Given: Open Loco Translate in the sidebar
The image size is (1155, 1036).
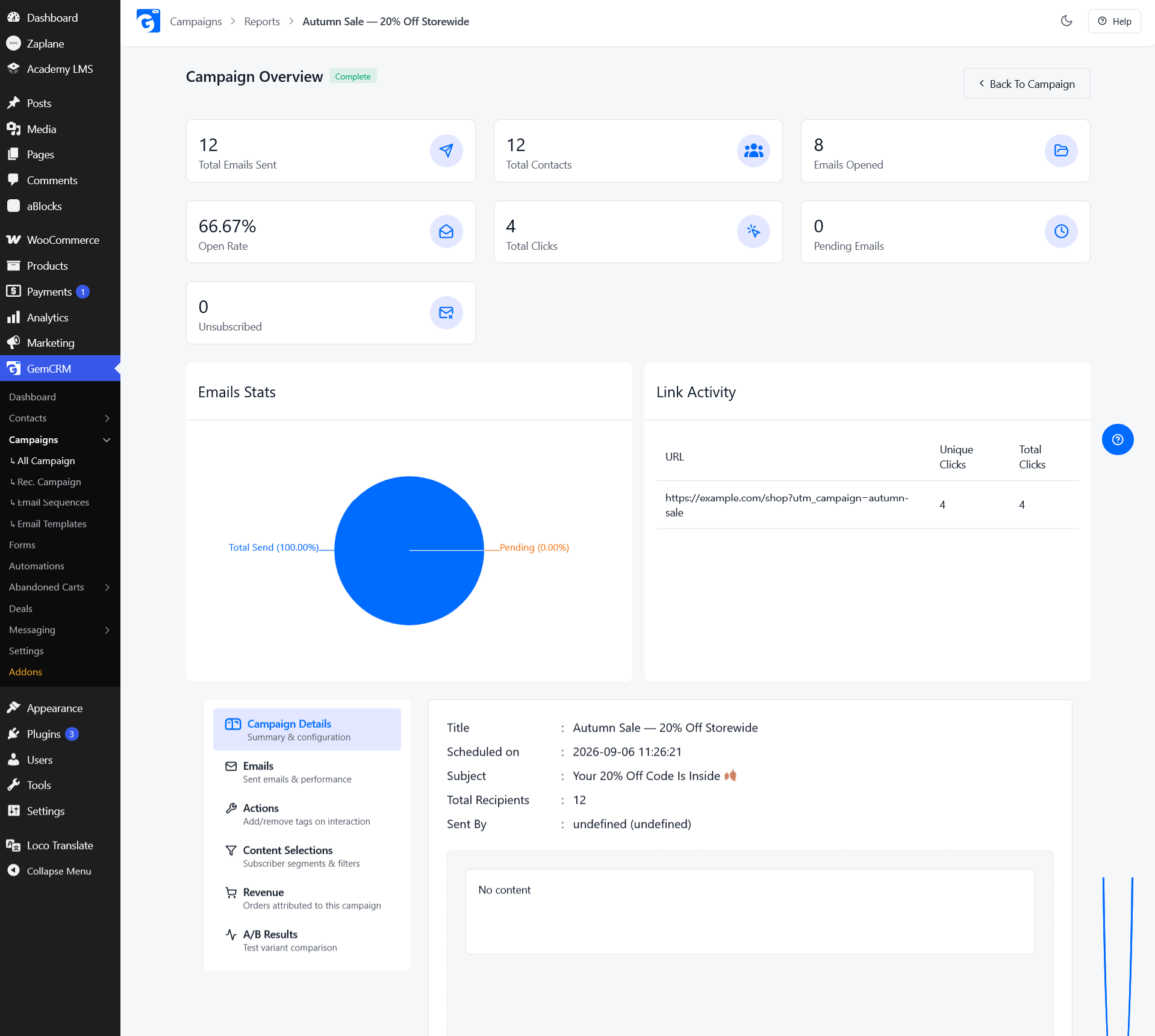Looking at the screenshot, I should click(x=60, y=845).
